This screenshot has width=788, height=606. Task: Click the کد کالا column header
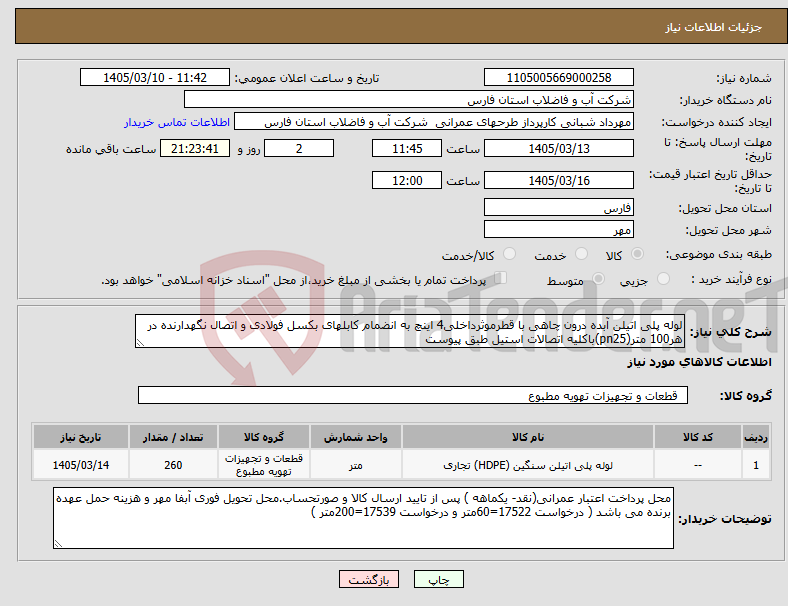click(698, 437)
